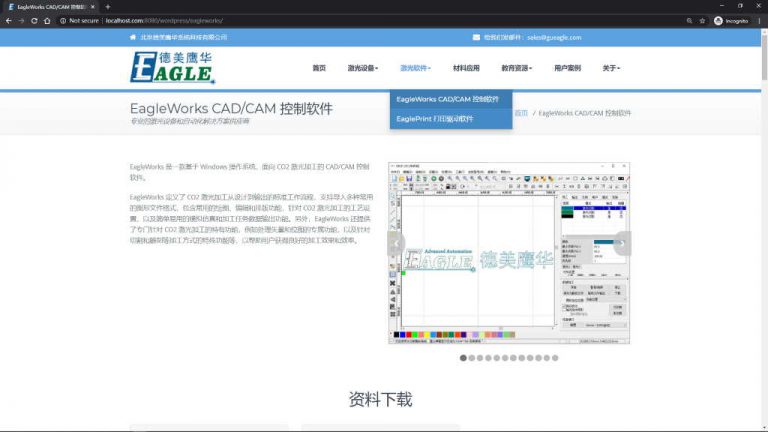Image resolution: width=768 pixels, height=432 pixels.
Task: Open the 用户案例 navigation item
Action: pyautogui.click(x=567, y=68)
